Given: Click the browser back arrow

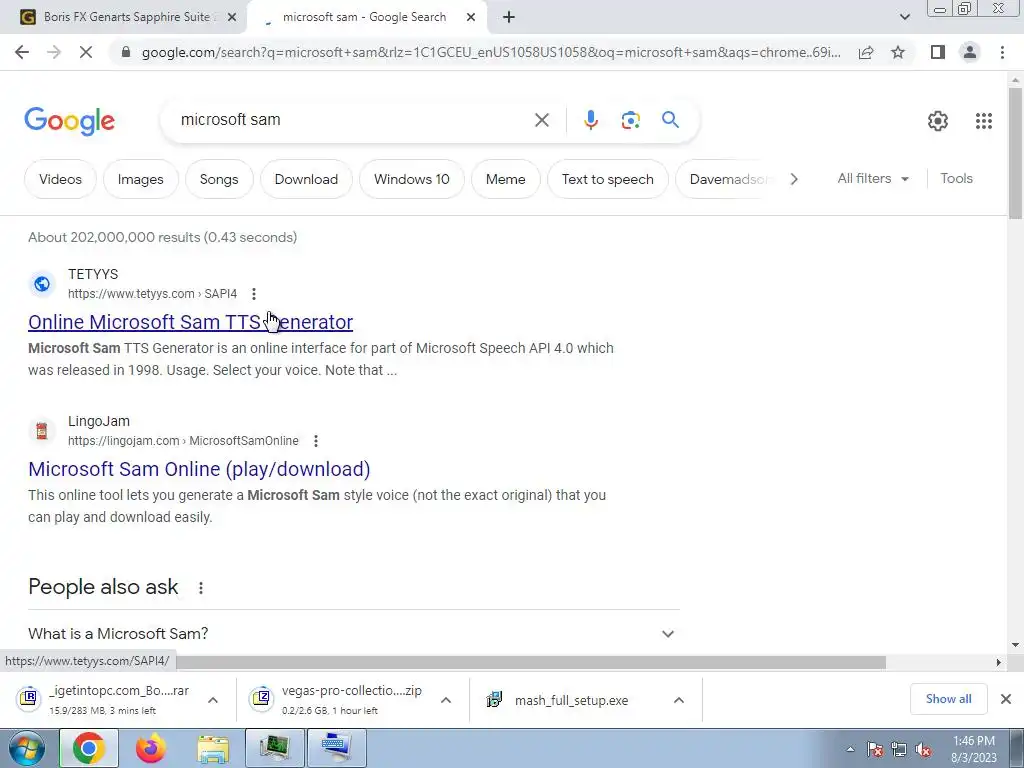Looking at the screenshot, I should coord(22,52).
